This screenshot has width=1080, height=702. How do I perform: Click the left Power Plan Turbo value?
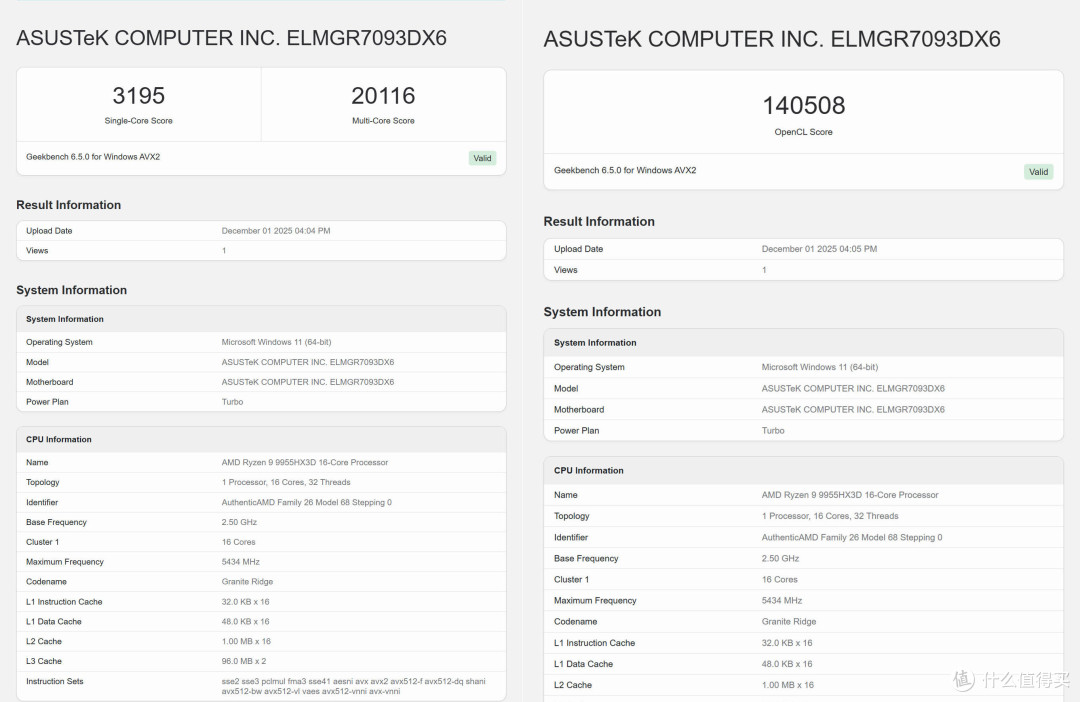(232, 402)
